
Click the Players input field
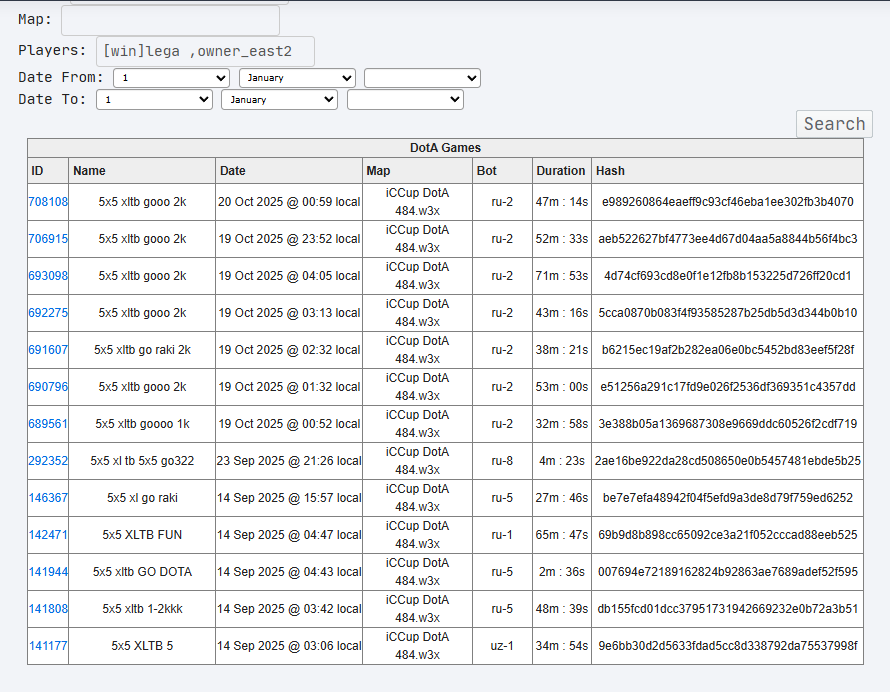[205, 51]
